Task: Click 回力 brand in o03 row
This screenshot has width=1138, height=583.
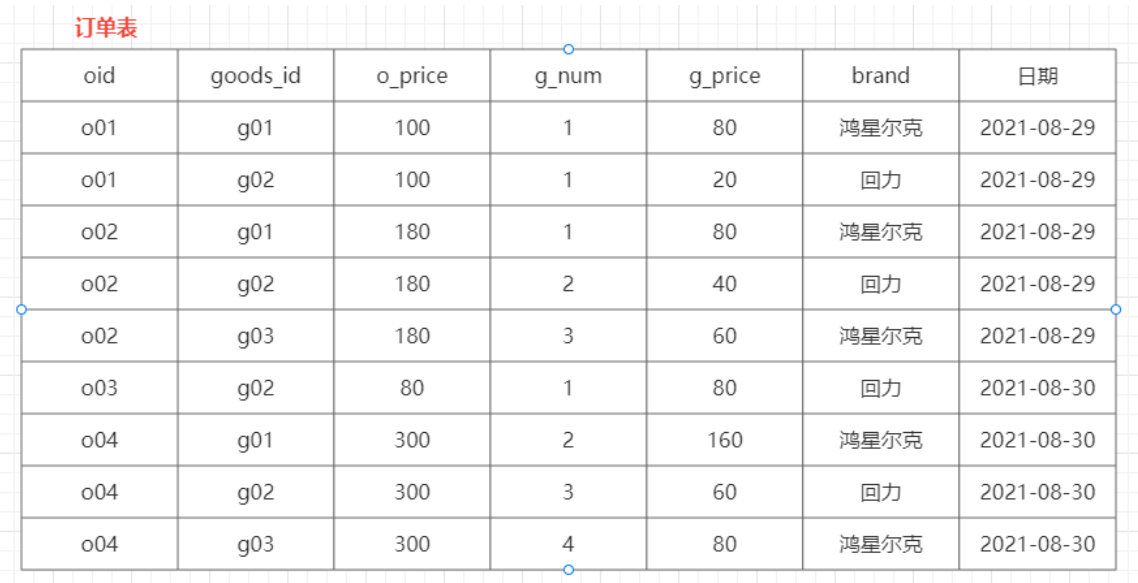Action: (881, 388)
